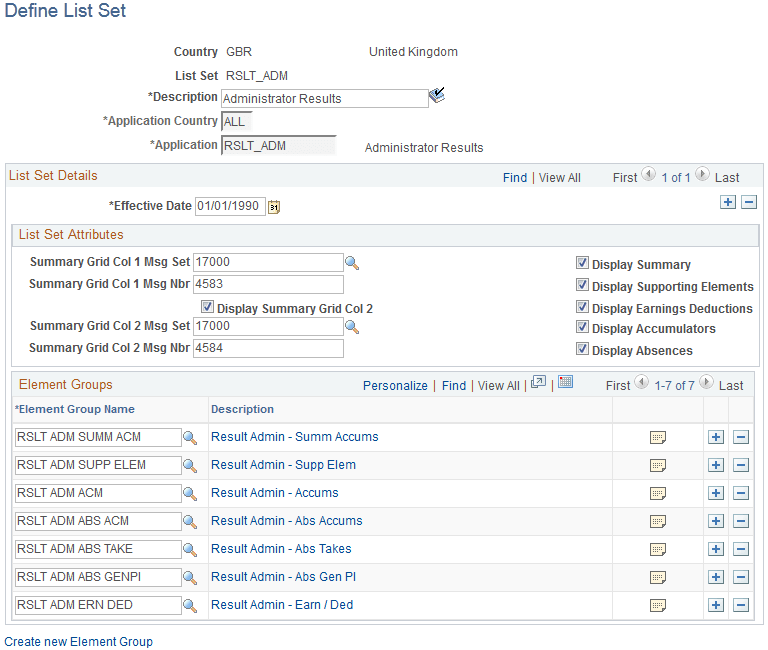768x650 pixels.
Task: Click View All in List Set Details
Action: (x=559, y=178)
